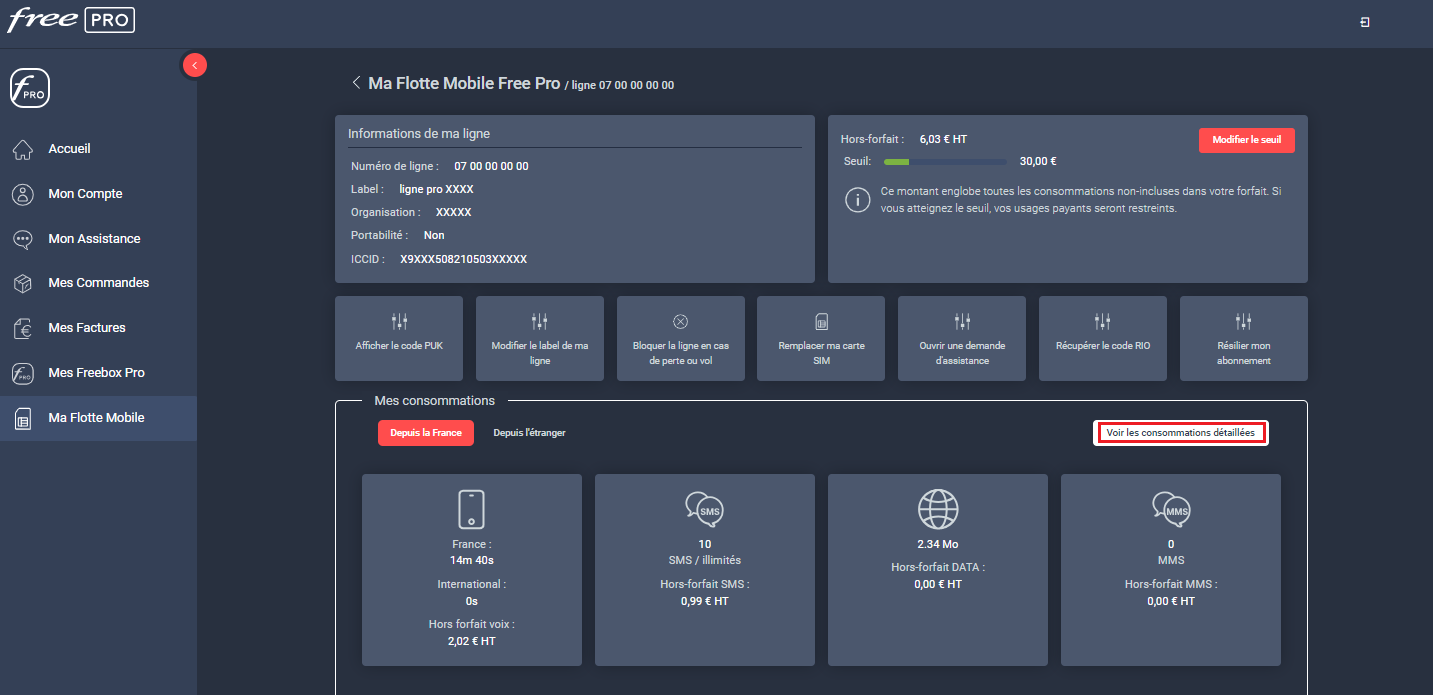1433x695 pixels.
Task: Click the Mes Commandes box icon
Action: [x=22, y=283]
